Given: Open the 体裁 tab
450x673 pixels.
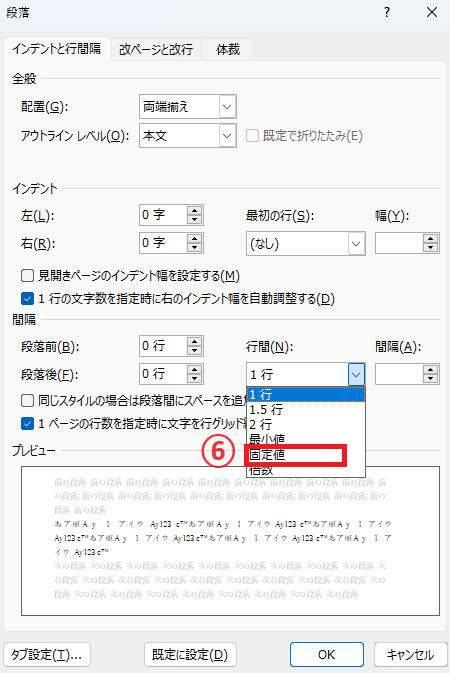Looking at the screenshot, I should [228, 49].
